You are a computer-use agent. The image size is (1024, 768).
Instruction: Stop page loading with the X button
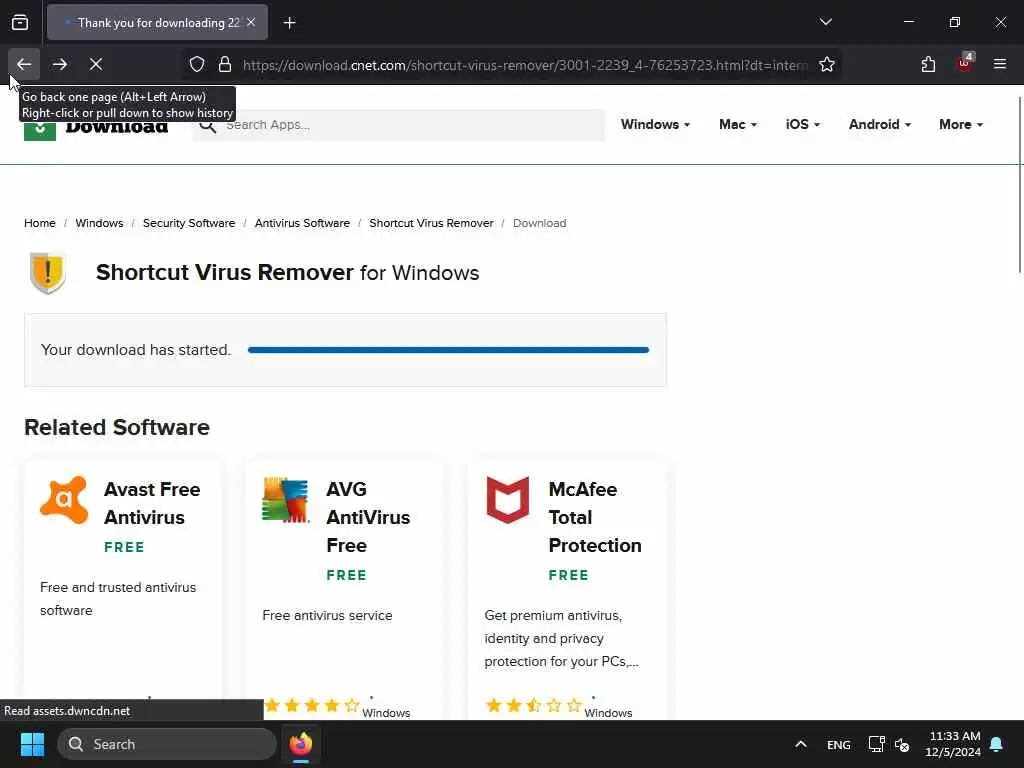pyautogui.click(x=96, y=64)
